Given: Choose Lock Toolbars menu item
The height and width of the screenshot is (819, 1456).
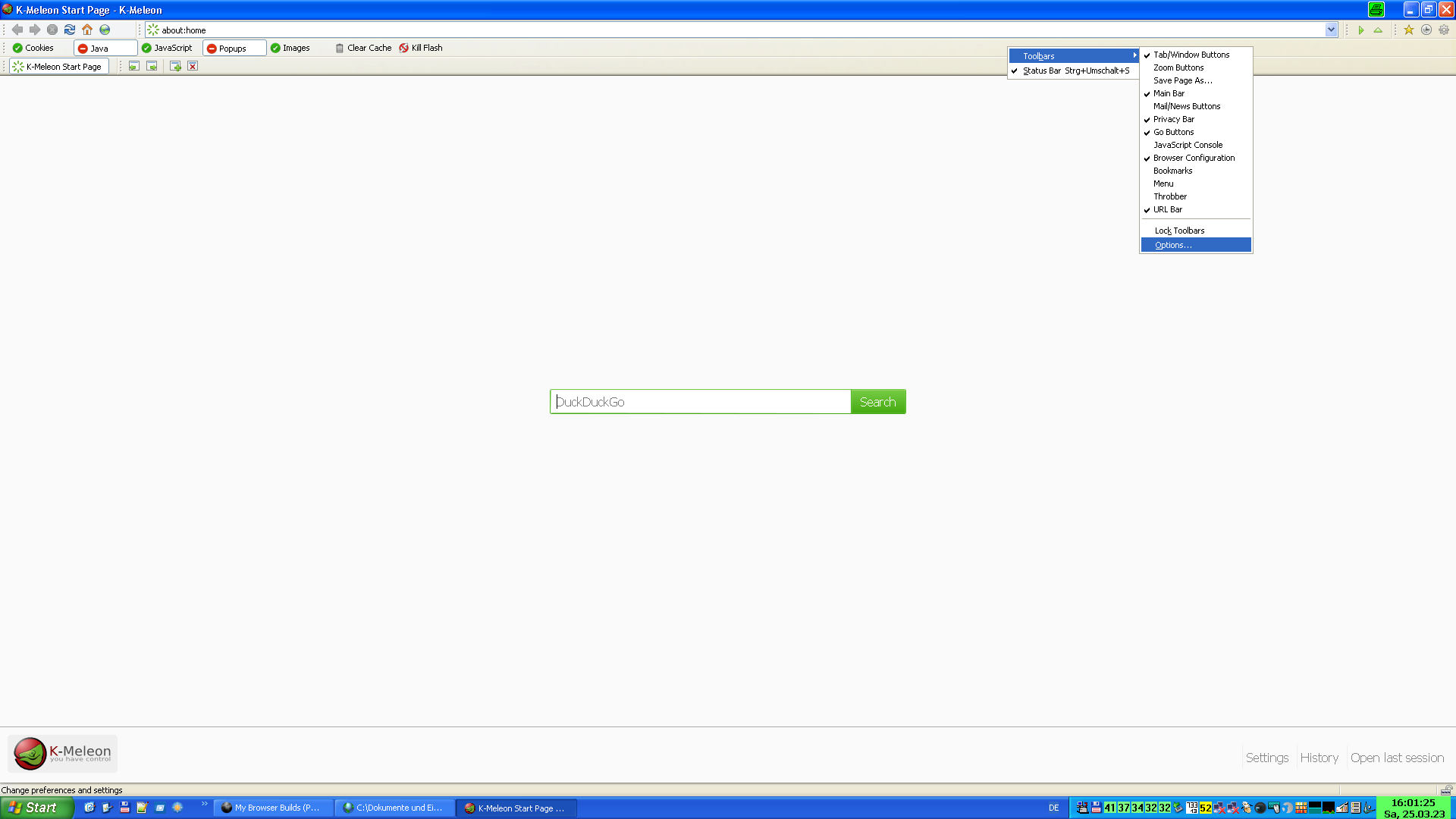Looking at the screenshot, I should pos(1179,231).
